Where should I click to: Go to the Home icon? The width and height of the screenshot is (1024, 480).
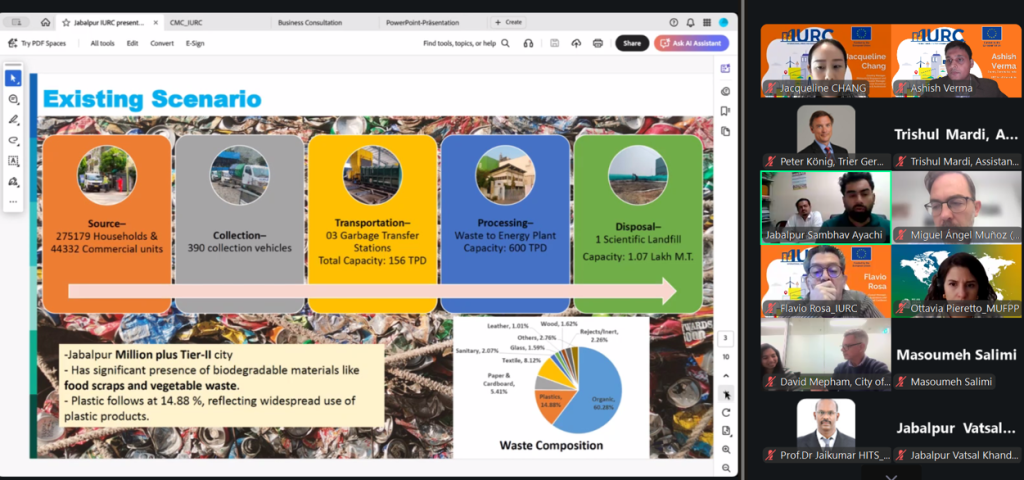[46, 21]
